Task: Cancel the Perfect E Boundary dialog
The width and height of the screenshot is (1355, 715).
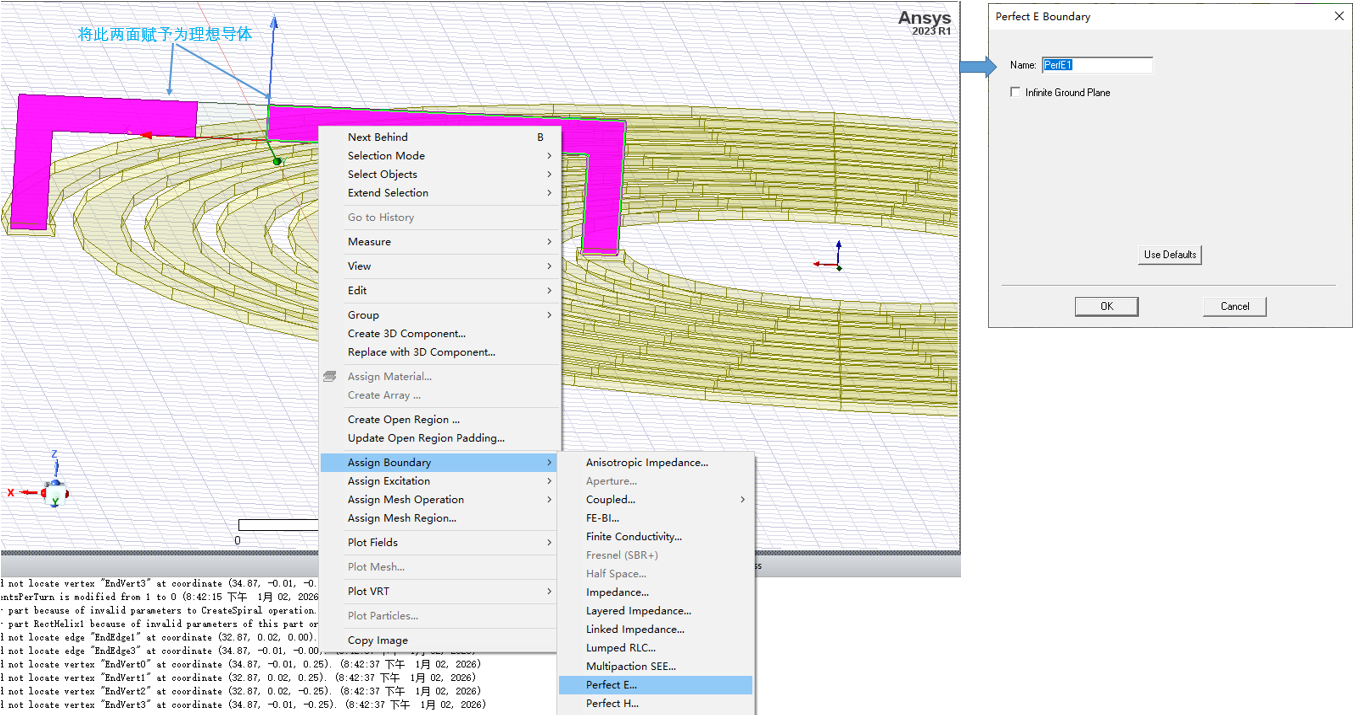Action: point(1235,306)
